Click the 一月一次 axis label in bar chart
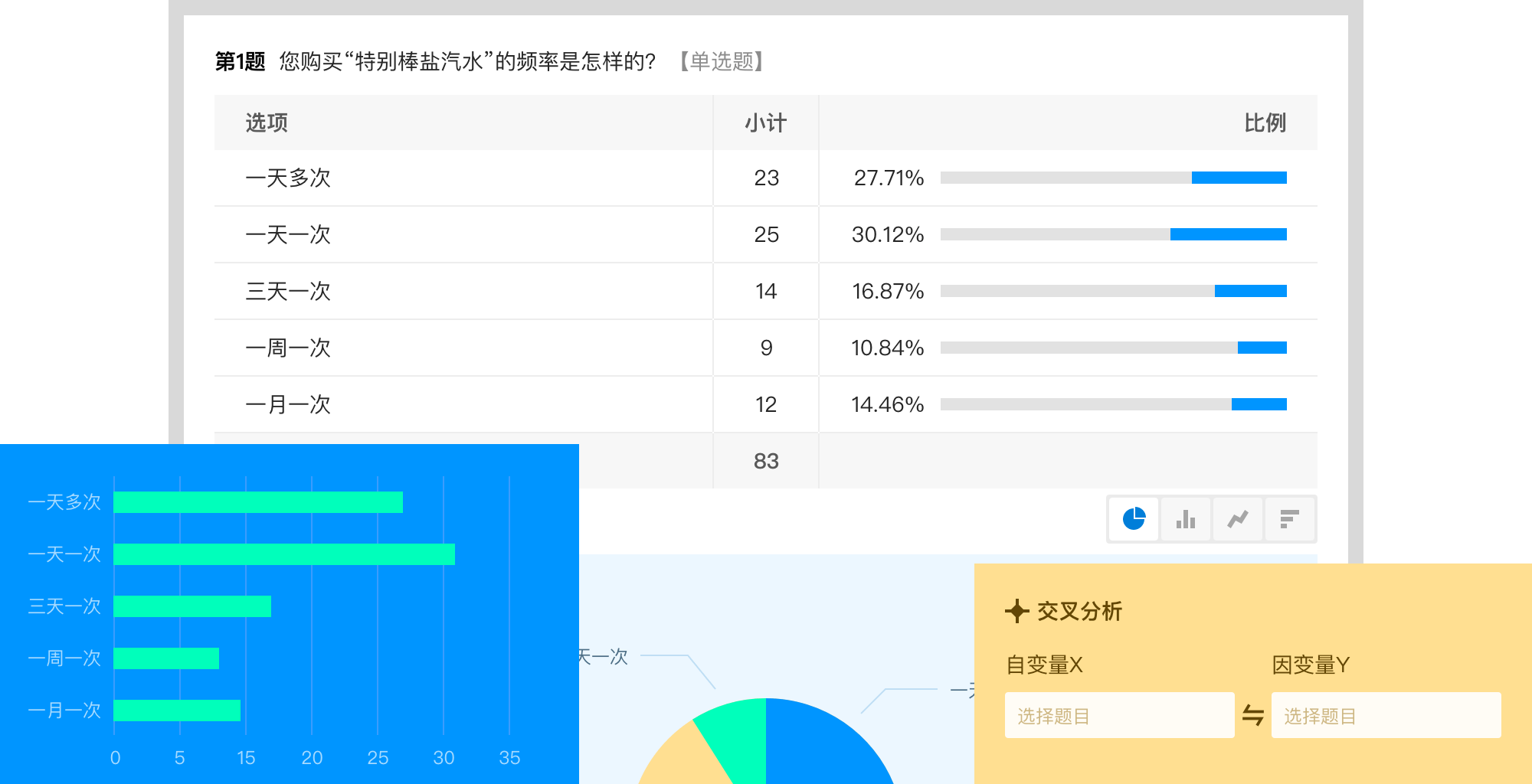Screen dimensions: 1532x784 [64, 710]
